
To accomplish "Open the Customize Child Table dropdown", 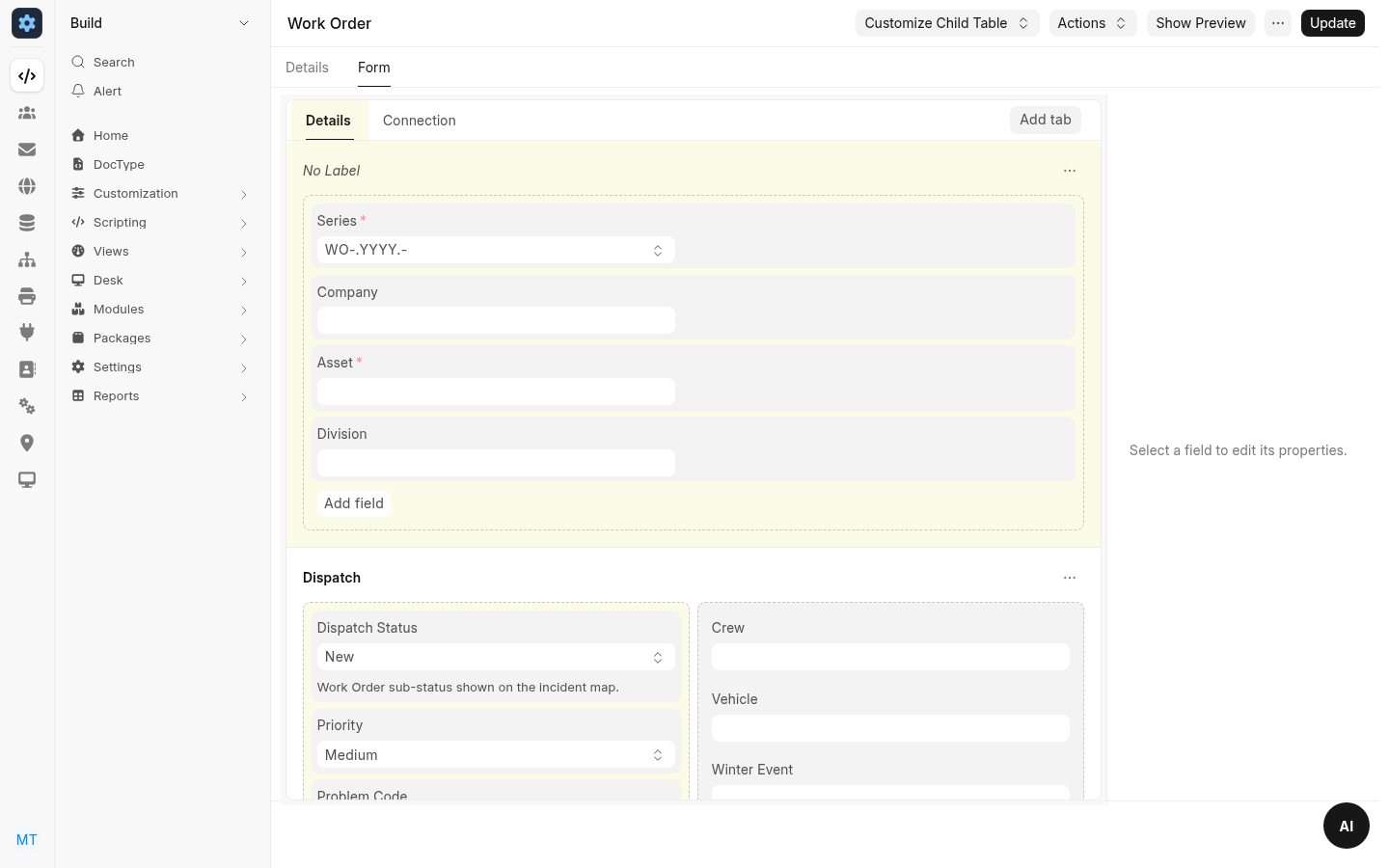I will 947,23.
